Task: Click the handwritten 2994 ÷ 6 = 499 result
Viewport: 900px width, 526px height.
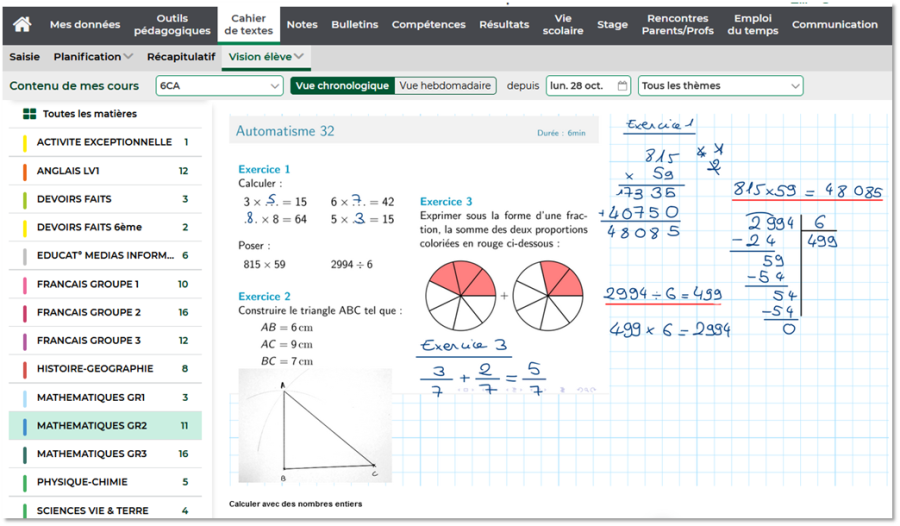Action: [x=663, y=294]
